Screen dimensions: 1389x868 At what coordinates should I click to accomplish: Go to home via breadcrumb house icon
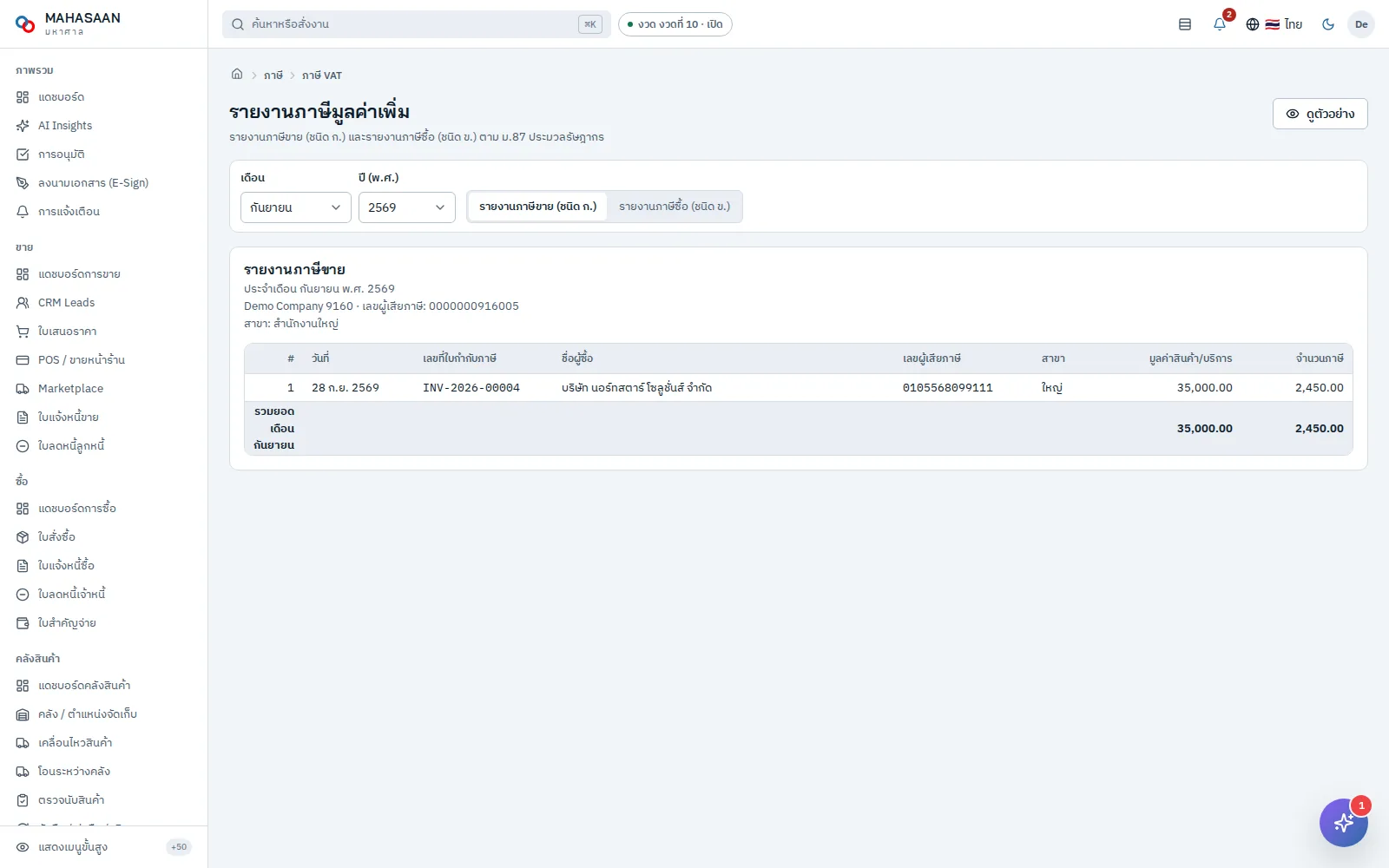pos(237,75)
